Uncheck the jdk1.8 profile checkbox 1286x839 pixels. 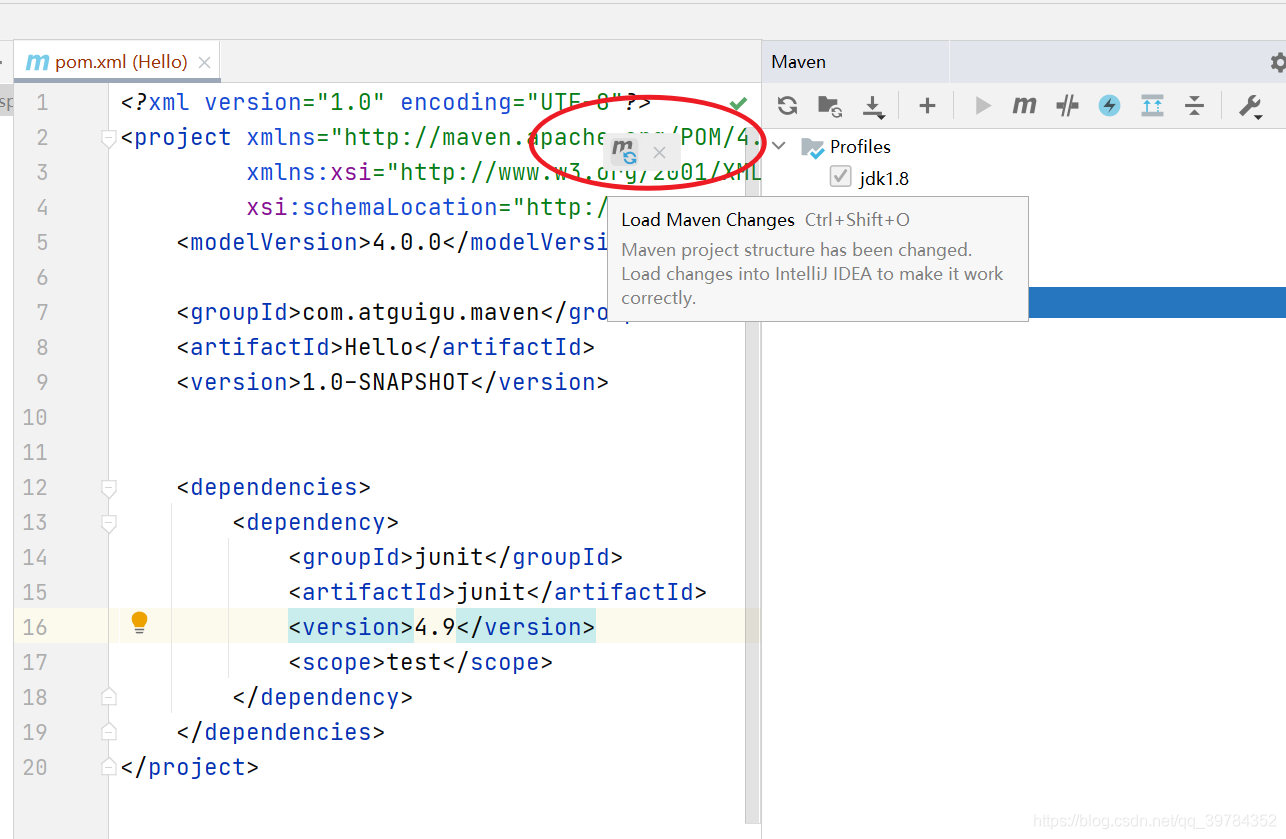840,178
